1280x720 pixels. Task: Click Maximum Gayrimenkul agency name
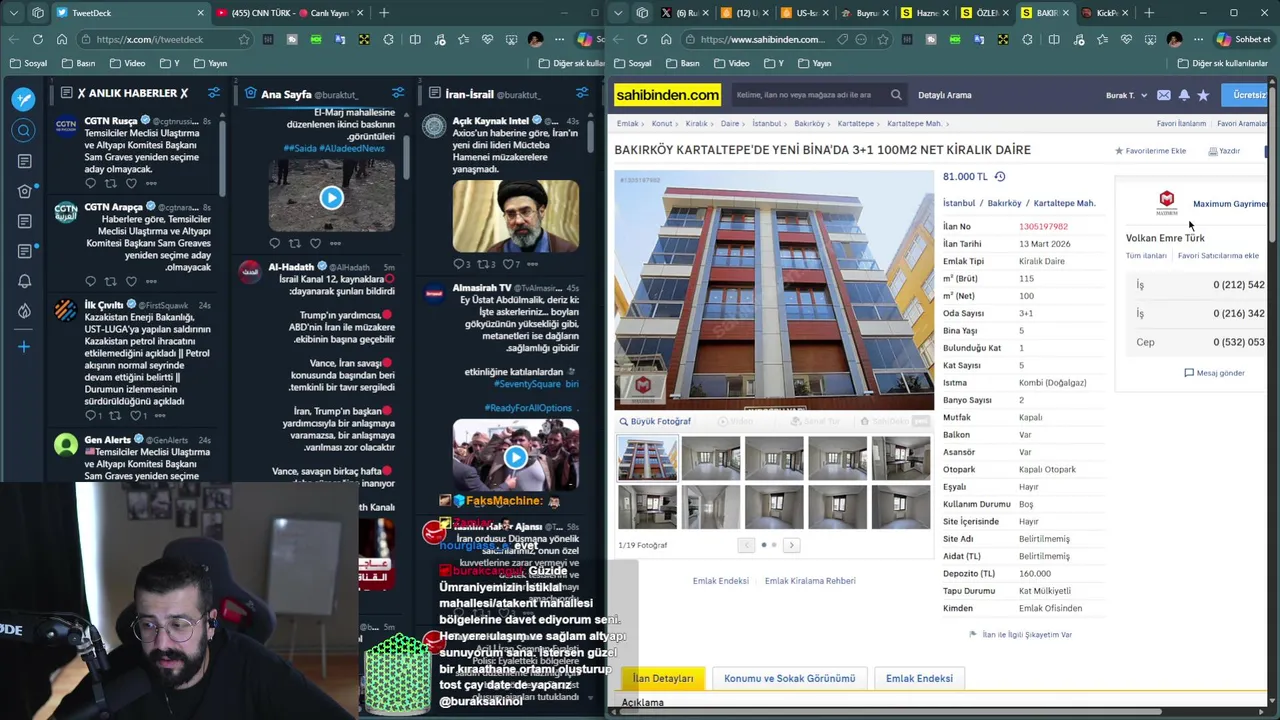click(1230, 204)
